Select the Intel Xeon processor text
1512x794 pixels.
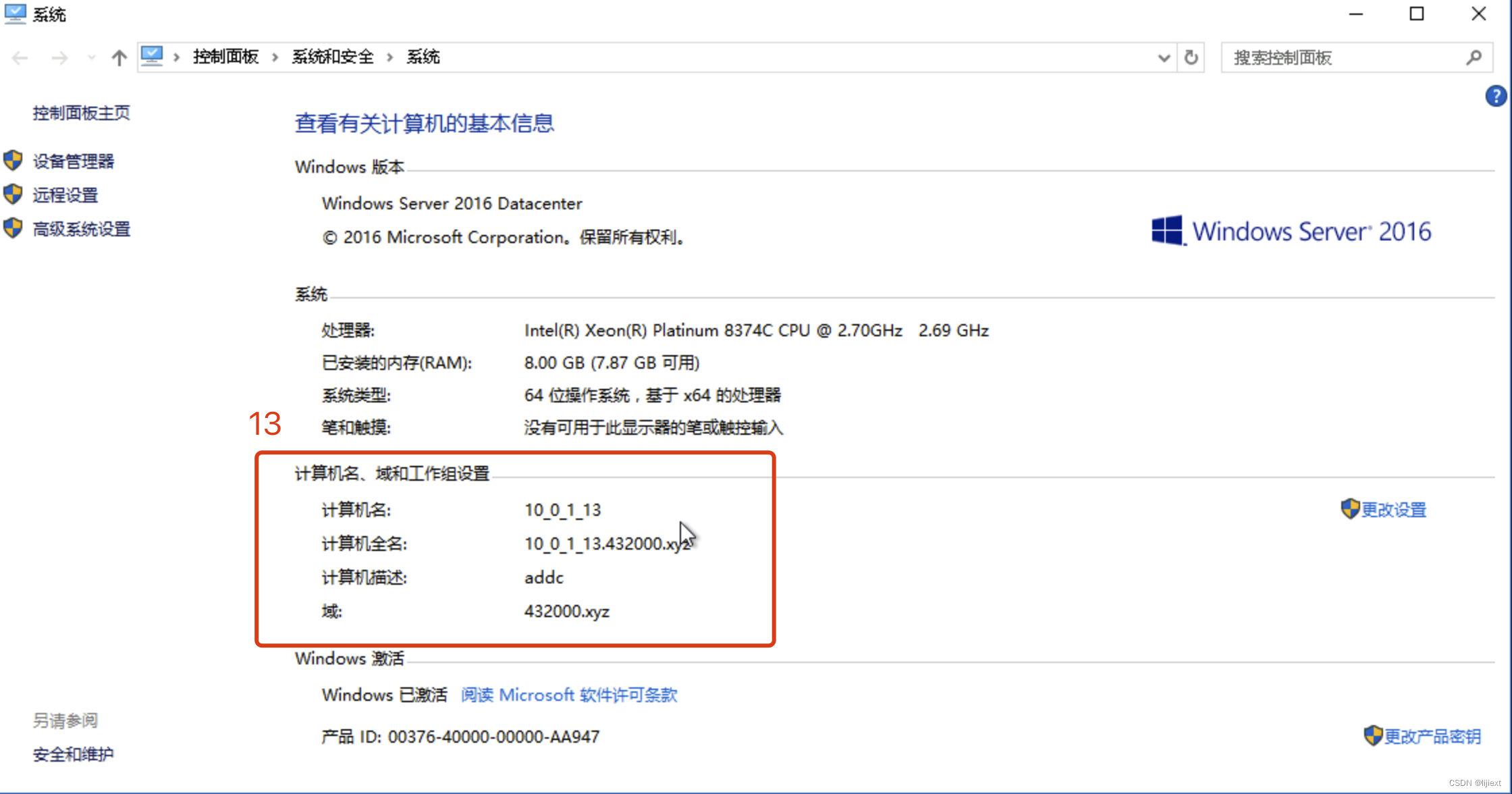pyautogui.click(x=757, y=330)
